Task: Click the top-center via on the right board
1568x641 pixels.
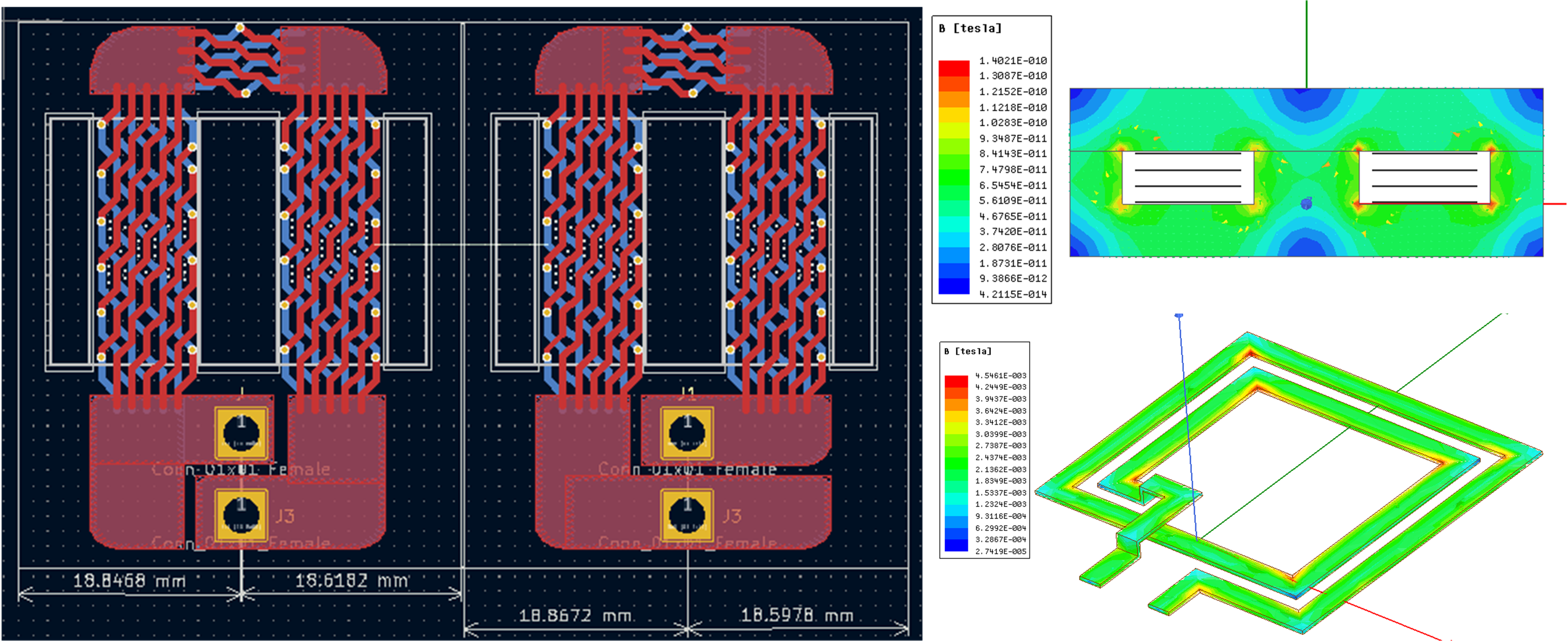Action: (x=687, y=27)
